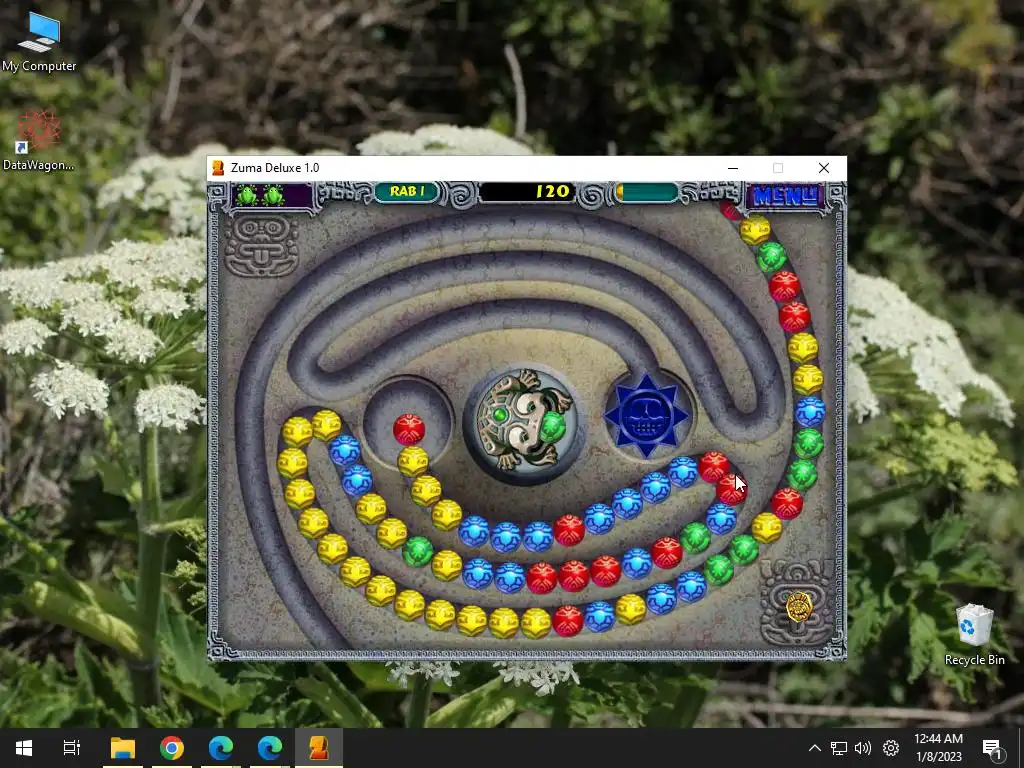This screenshot has height=768, width=1024.
Task: Open File Explorer from taskbar
Action: (122, 748)
